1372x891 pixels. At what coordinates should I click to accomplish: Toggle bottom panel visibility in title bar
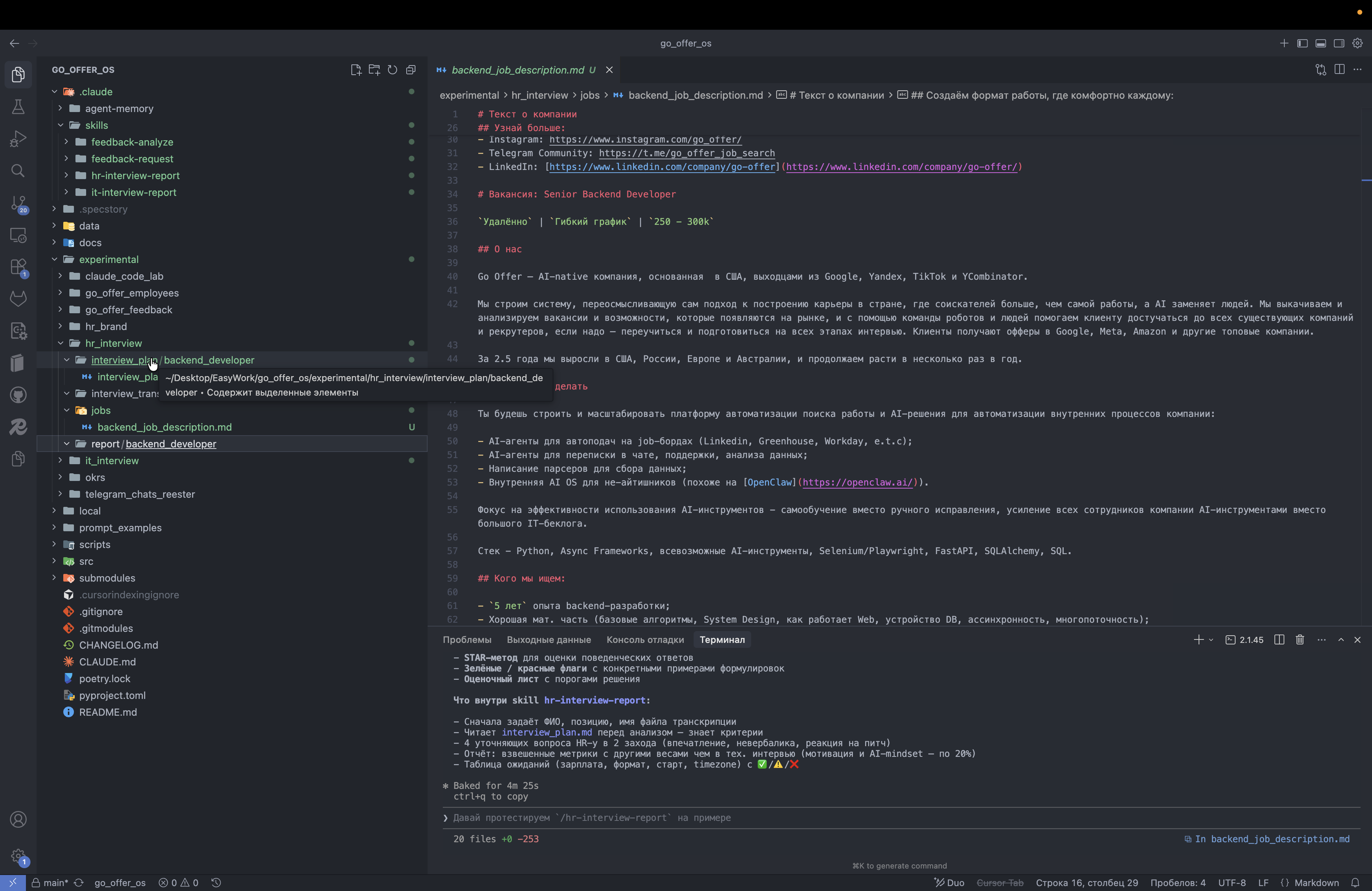(1321, 43)
